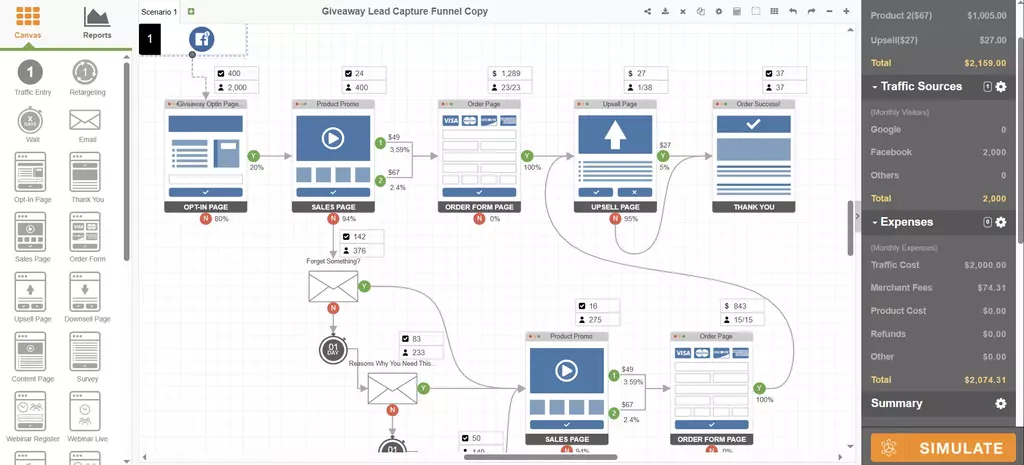Click the canvas horizontal scrollbar thumb

click(540, 457)
